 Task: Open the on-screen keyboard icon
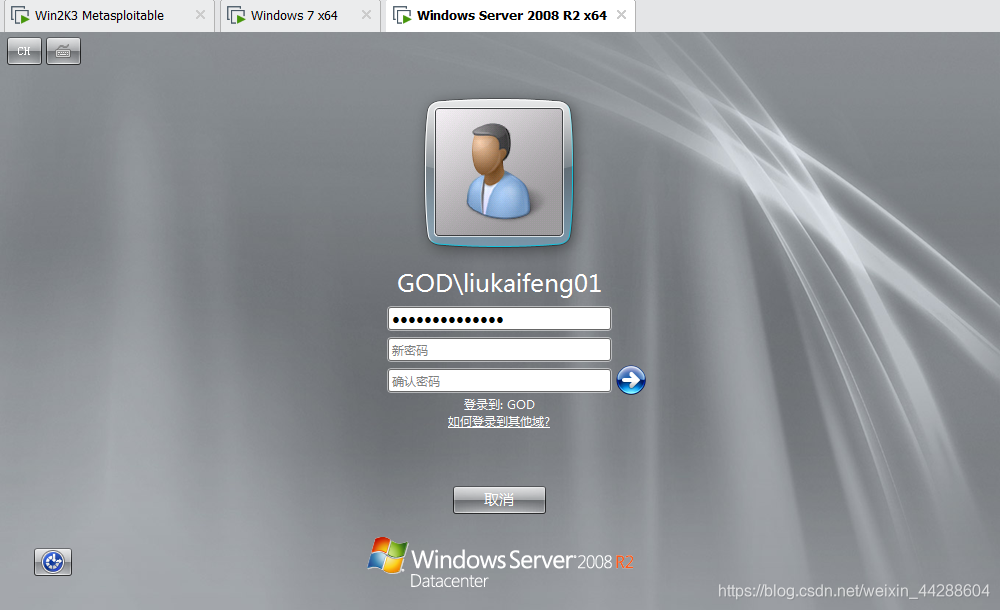(63, 51)
